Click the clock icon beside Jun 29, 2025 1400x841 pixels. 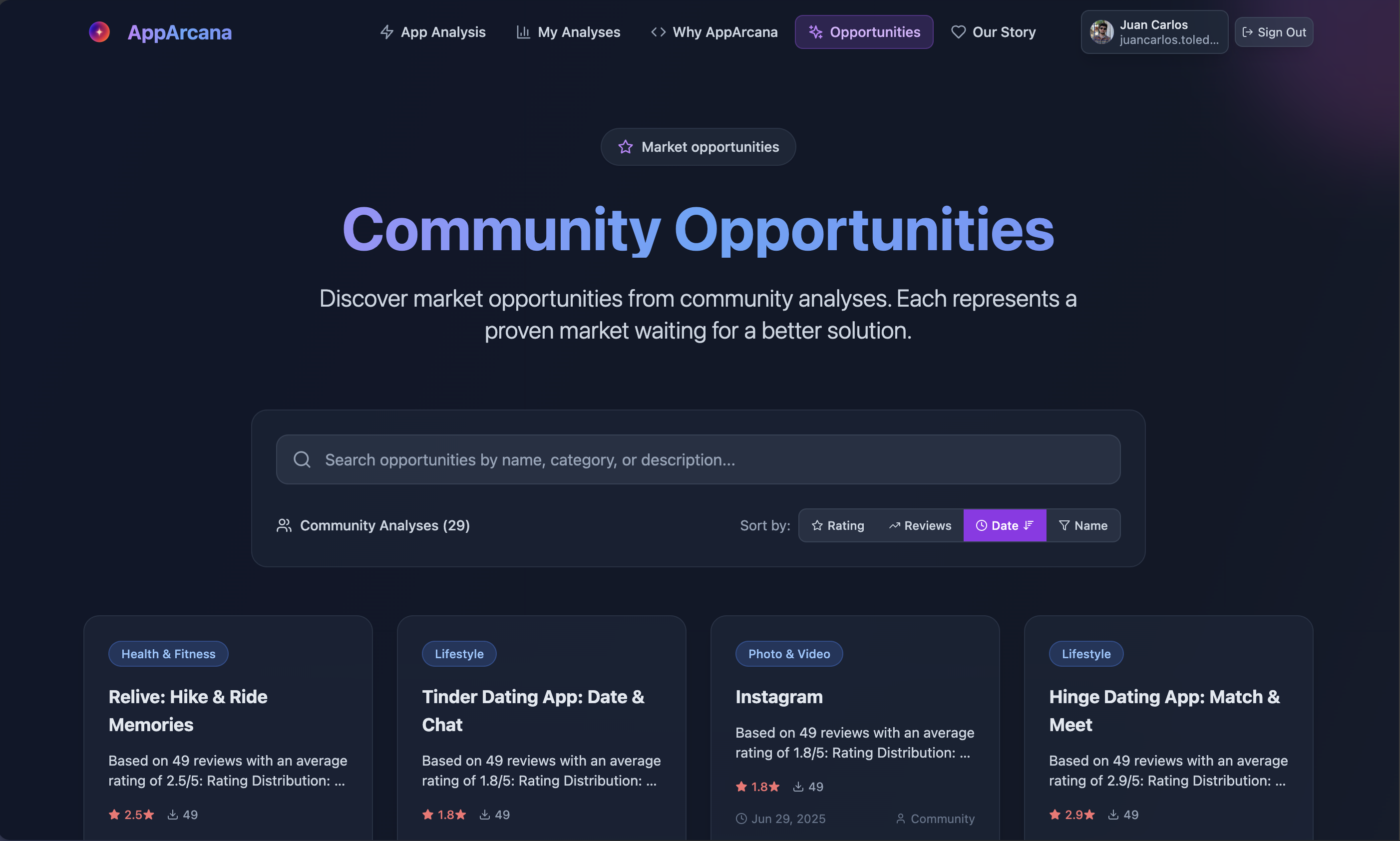(x=741, y=819)
